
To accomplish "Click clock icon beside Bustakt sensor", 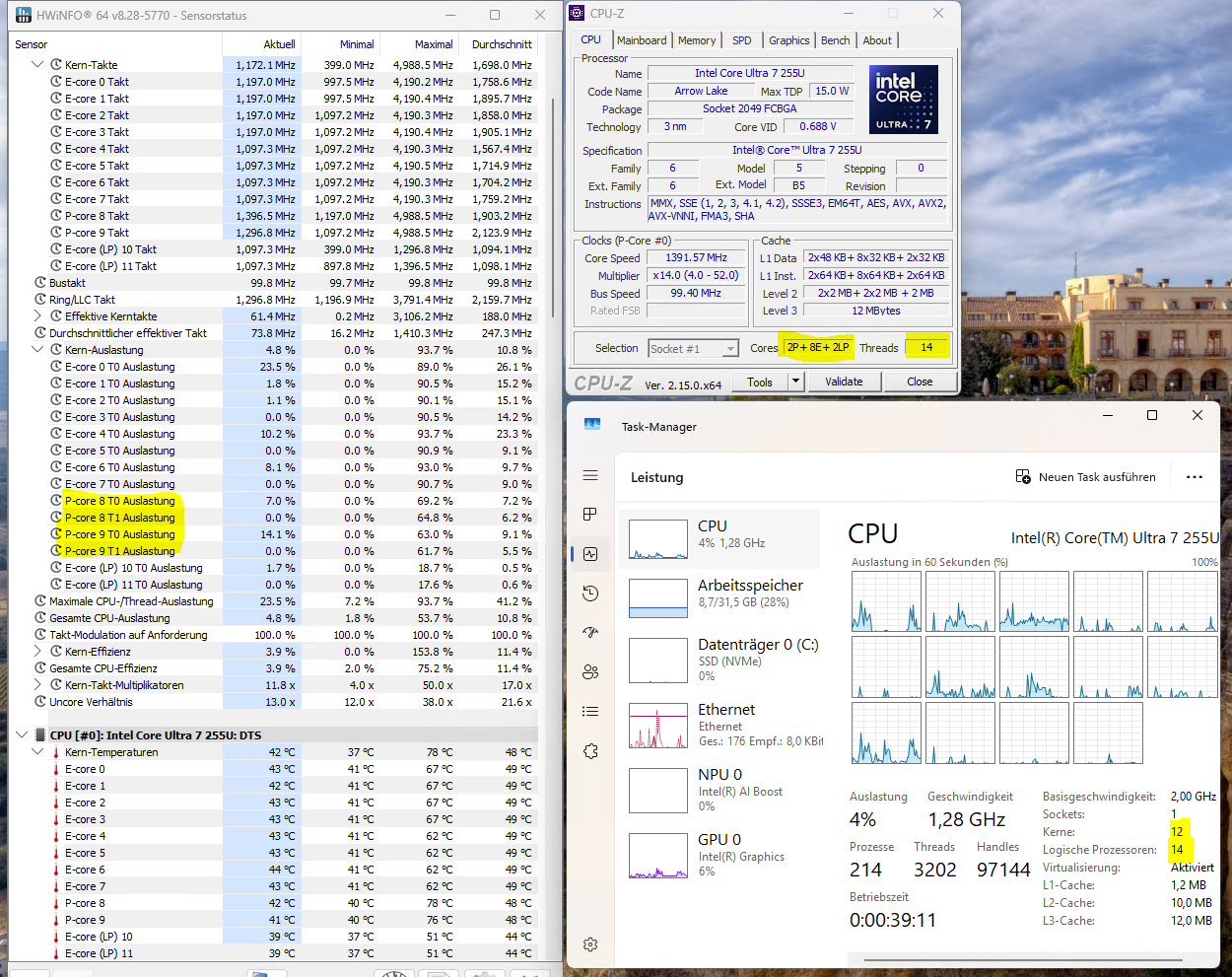I will [x=40, y=283].
